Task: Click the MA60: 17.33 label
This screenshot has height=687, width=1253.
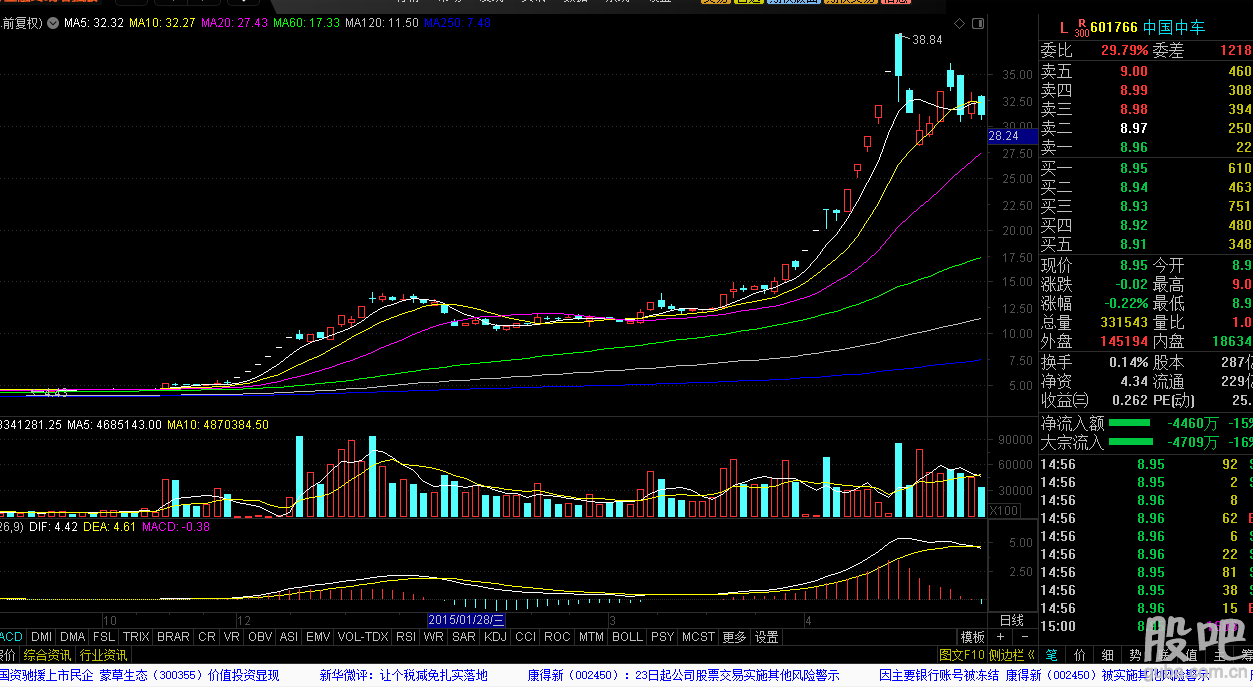Action: (x=306, y=22)
